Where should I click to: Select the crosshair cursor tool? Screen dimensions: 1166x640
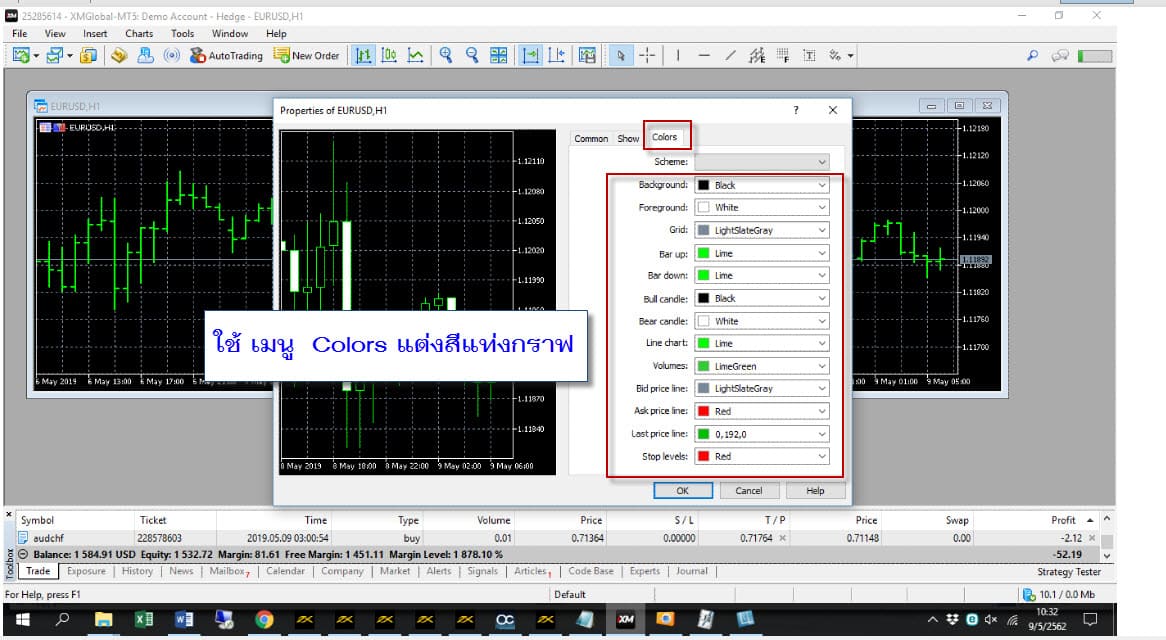point(647,56)
